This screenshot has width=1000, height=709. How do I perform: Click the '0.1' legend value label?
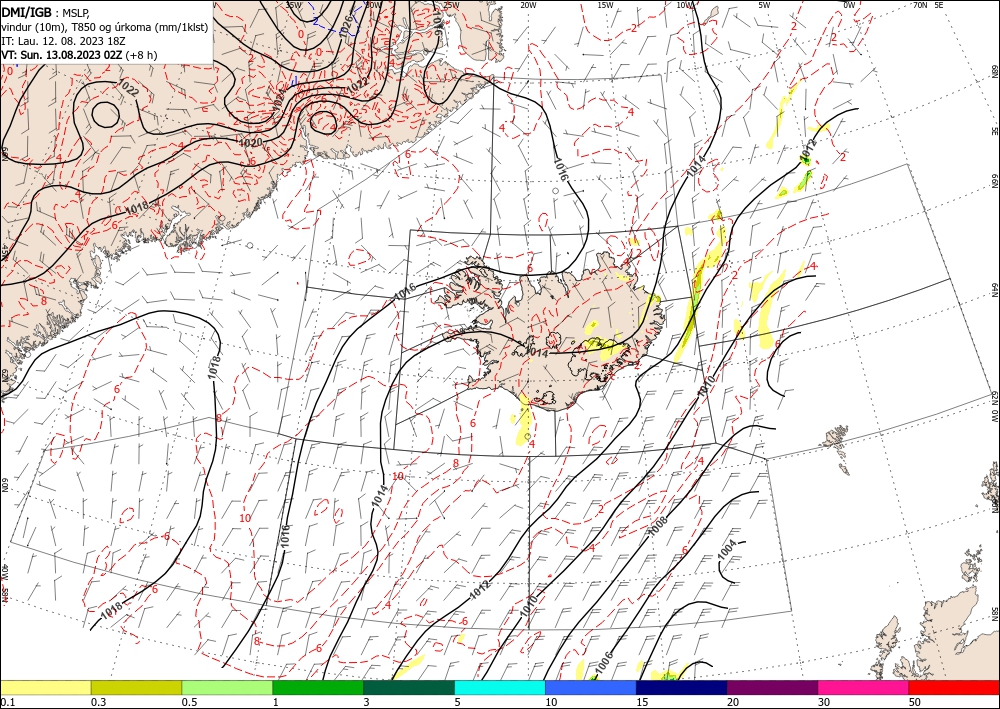click(7, 702)
